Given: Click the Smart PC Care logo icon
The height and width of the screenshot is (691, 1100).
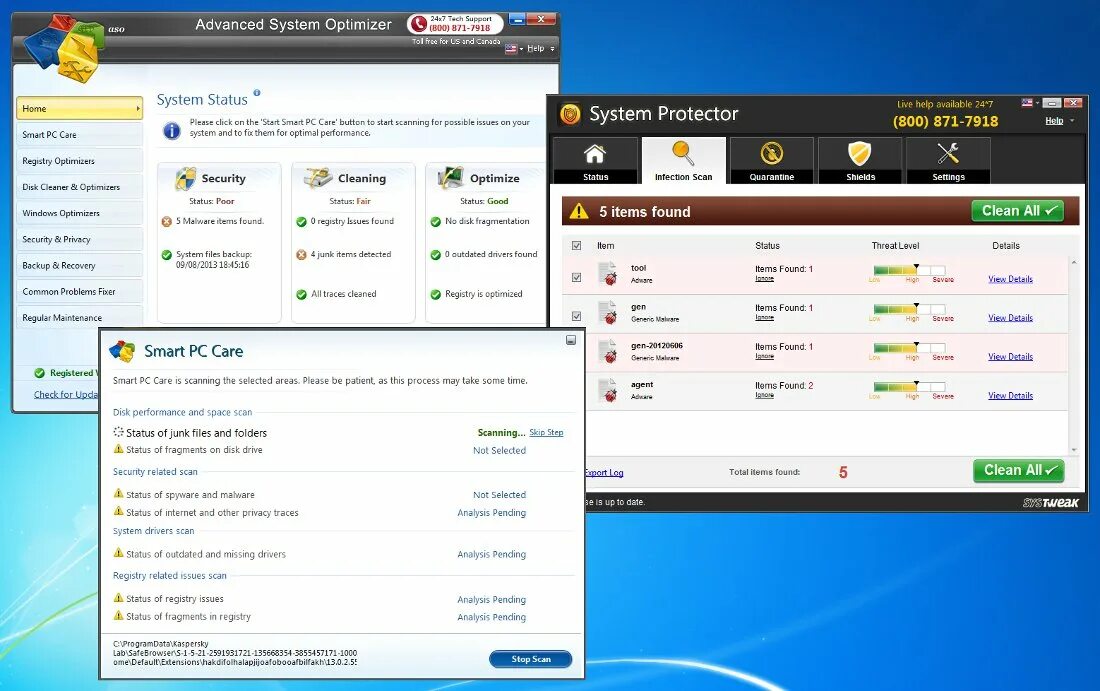Looking at the screenshot, I should 122,351.
